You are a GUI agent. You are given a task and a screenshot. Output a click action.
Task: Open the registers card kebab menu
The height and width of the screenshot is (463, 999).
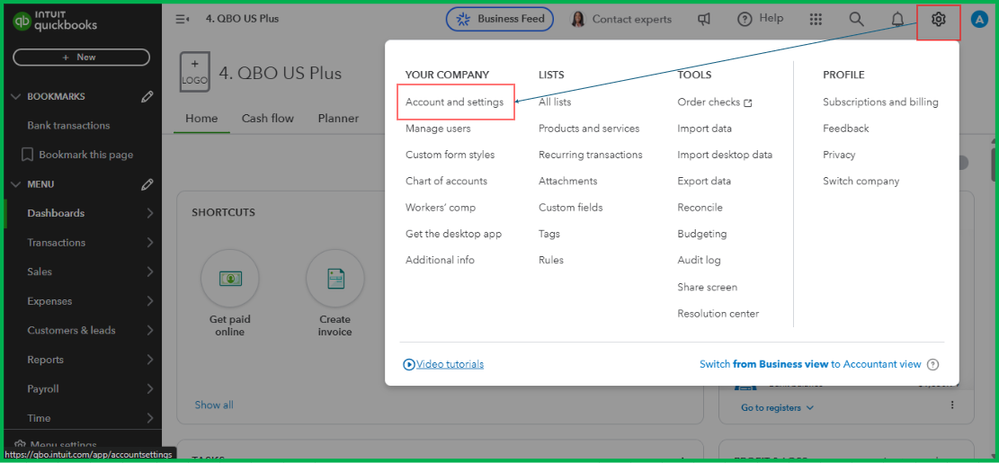click(x=952, y=405)
